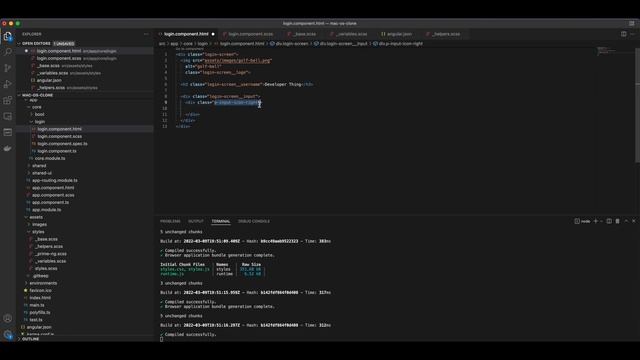Open the Debug Console panel tab
The height and width of the screenshot is (360, 640).
point(254,221)
